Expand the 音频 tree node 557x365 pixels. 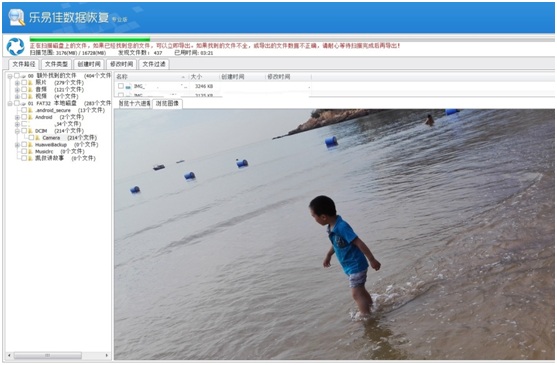[17, 89]
